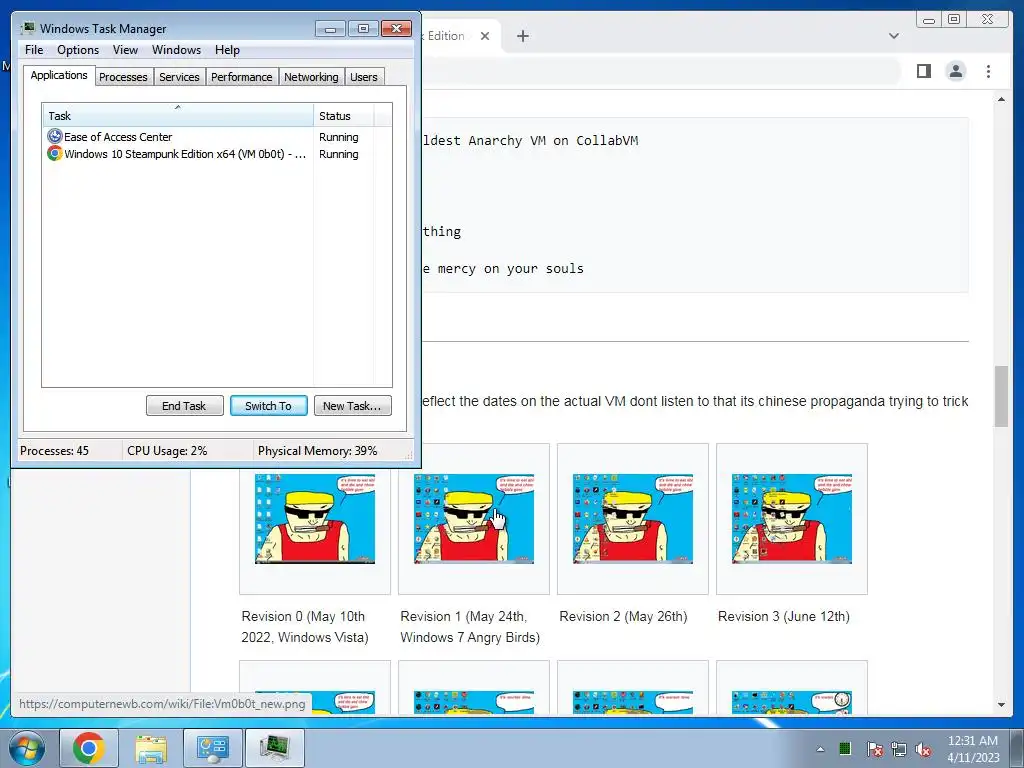Select the Applications tab
This screenshot has height=768, width=1024.
59,75
